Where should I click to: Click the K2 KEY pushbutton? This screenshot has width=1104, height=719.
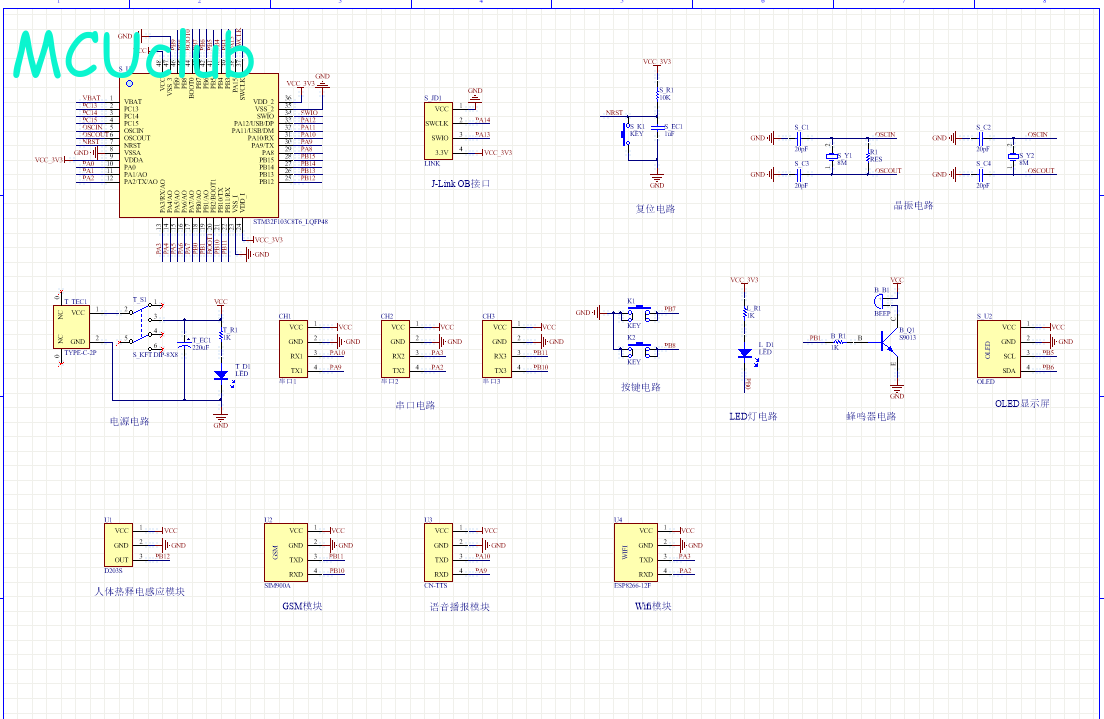639,349
